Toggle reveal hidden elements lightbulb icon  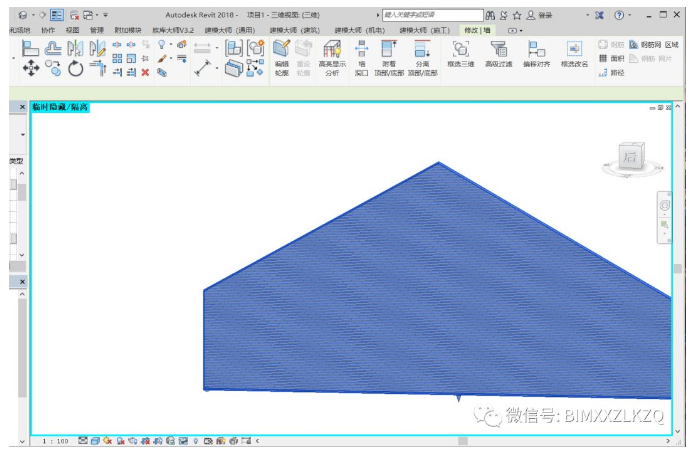point(195,440)
